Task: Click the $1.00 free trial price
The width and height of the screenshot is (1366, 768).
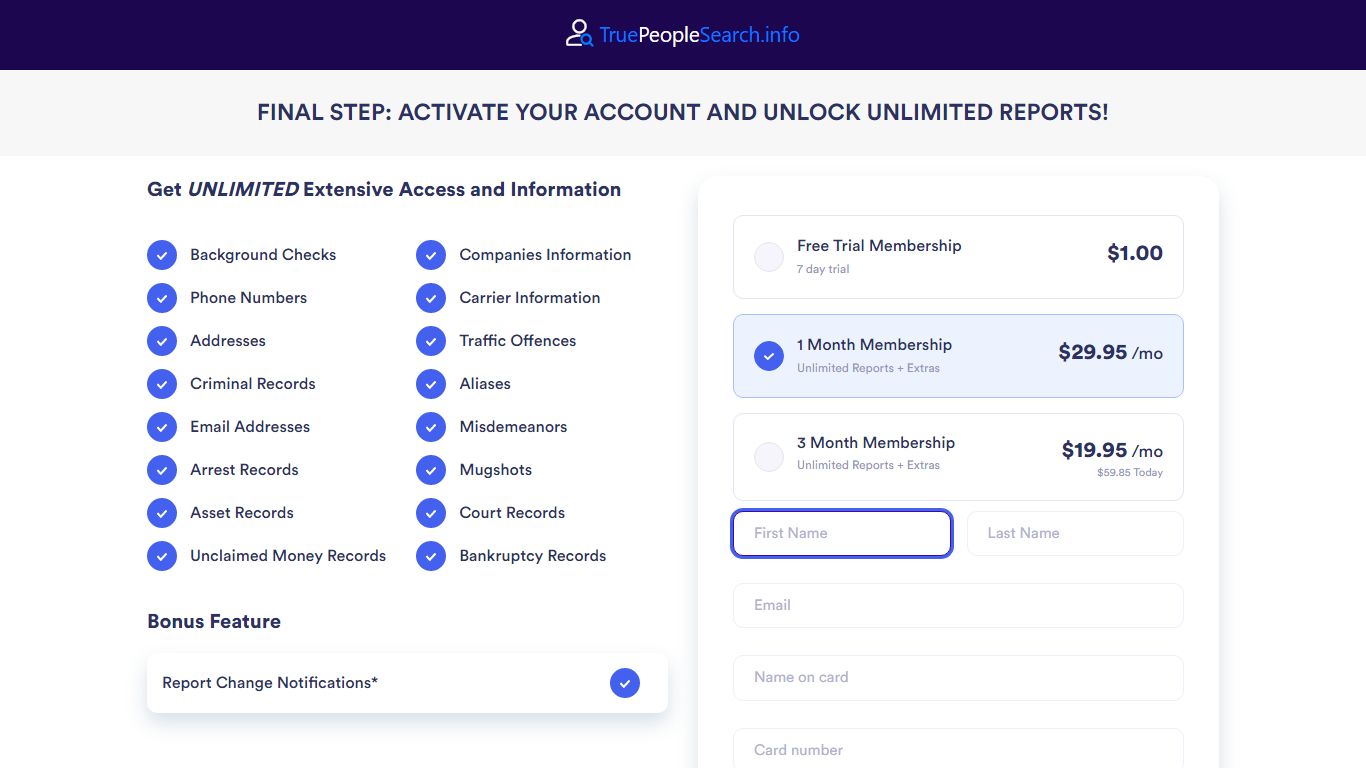Action: coord(1135,253)
